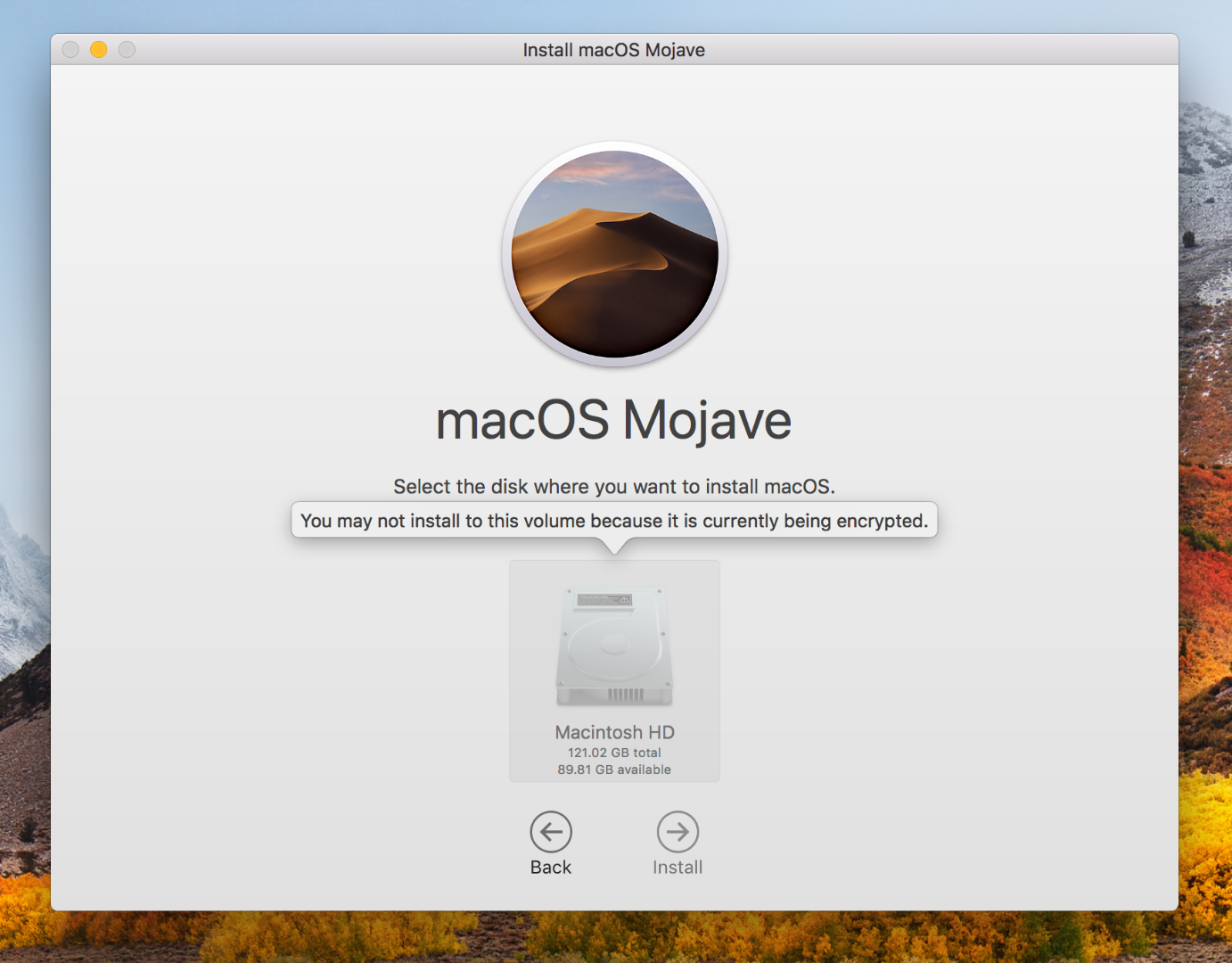1232x963 pixels.
Task: Click the "Install macOS Mojave" window title
Action: tap(614, 50)
